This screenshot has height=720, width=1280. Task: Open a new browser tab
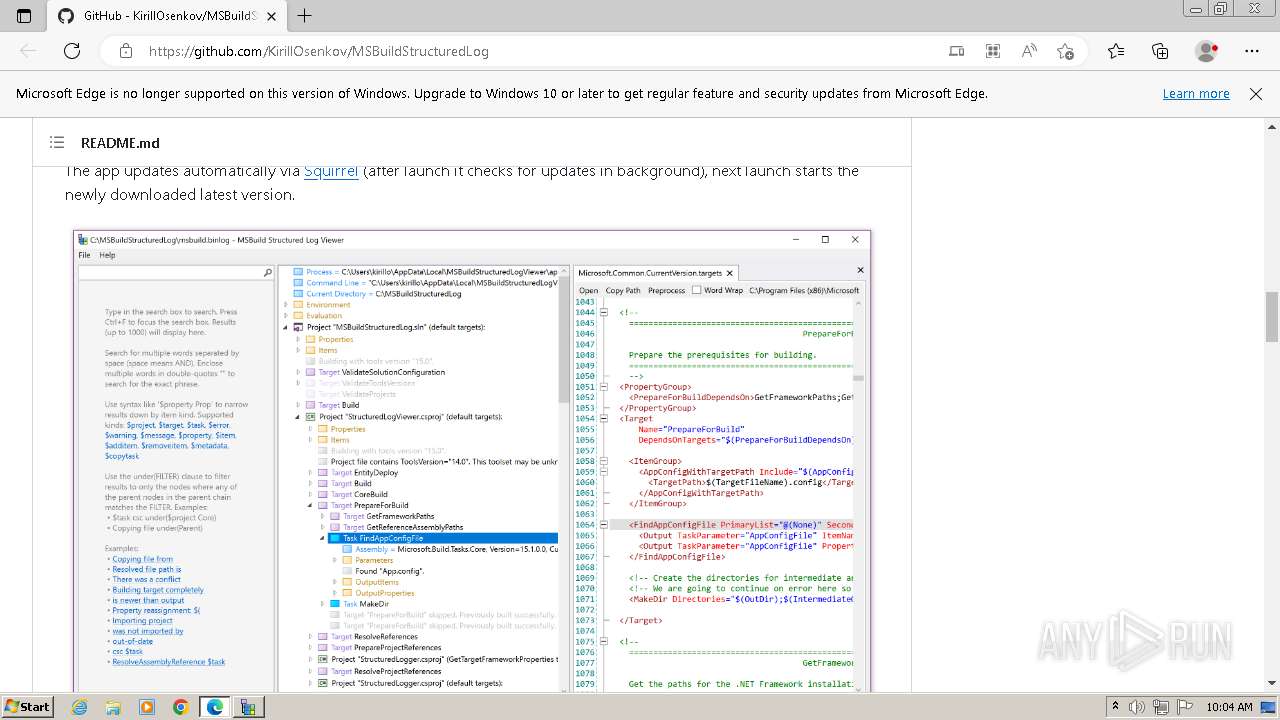pos(305,16)
